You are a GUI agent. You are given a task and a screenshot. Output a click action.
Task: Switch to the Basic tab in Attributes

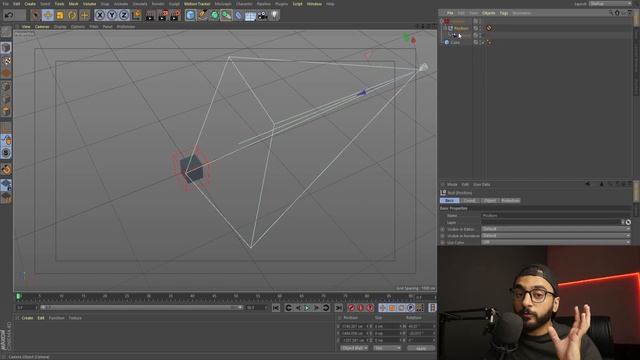click(x=449, y=200)
